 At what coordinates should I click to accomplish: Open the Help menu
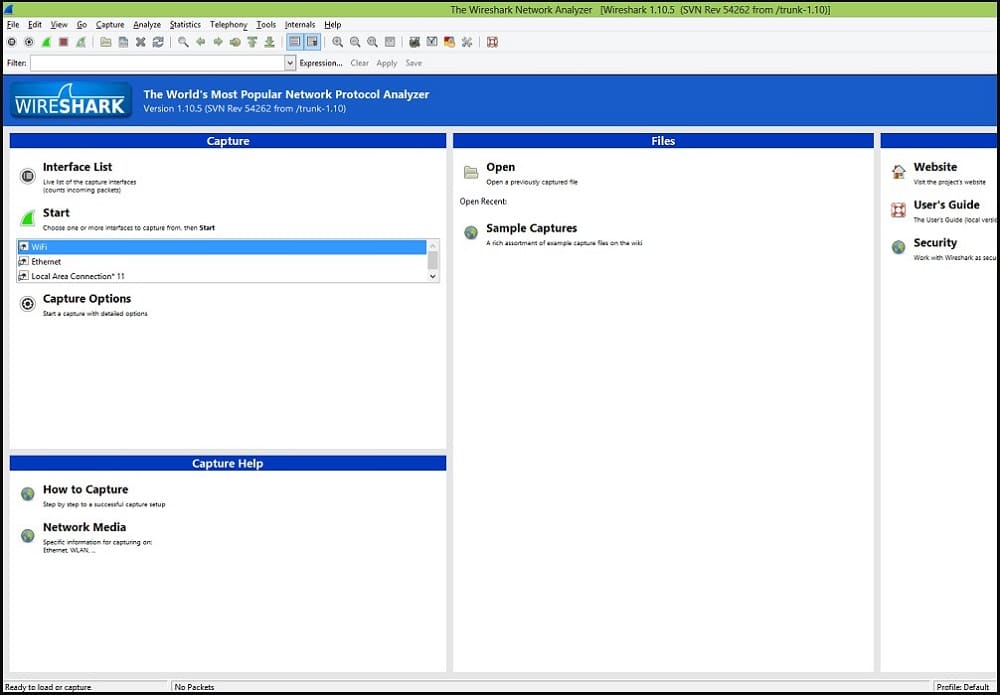click(333, 25)
